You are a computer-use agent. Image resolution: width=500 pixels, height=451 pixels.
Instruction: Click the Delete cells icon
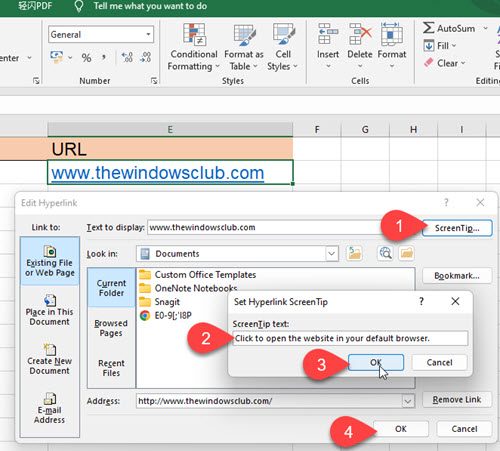(x=360, y=34)
